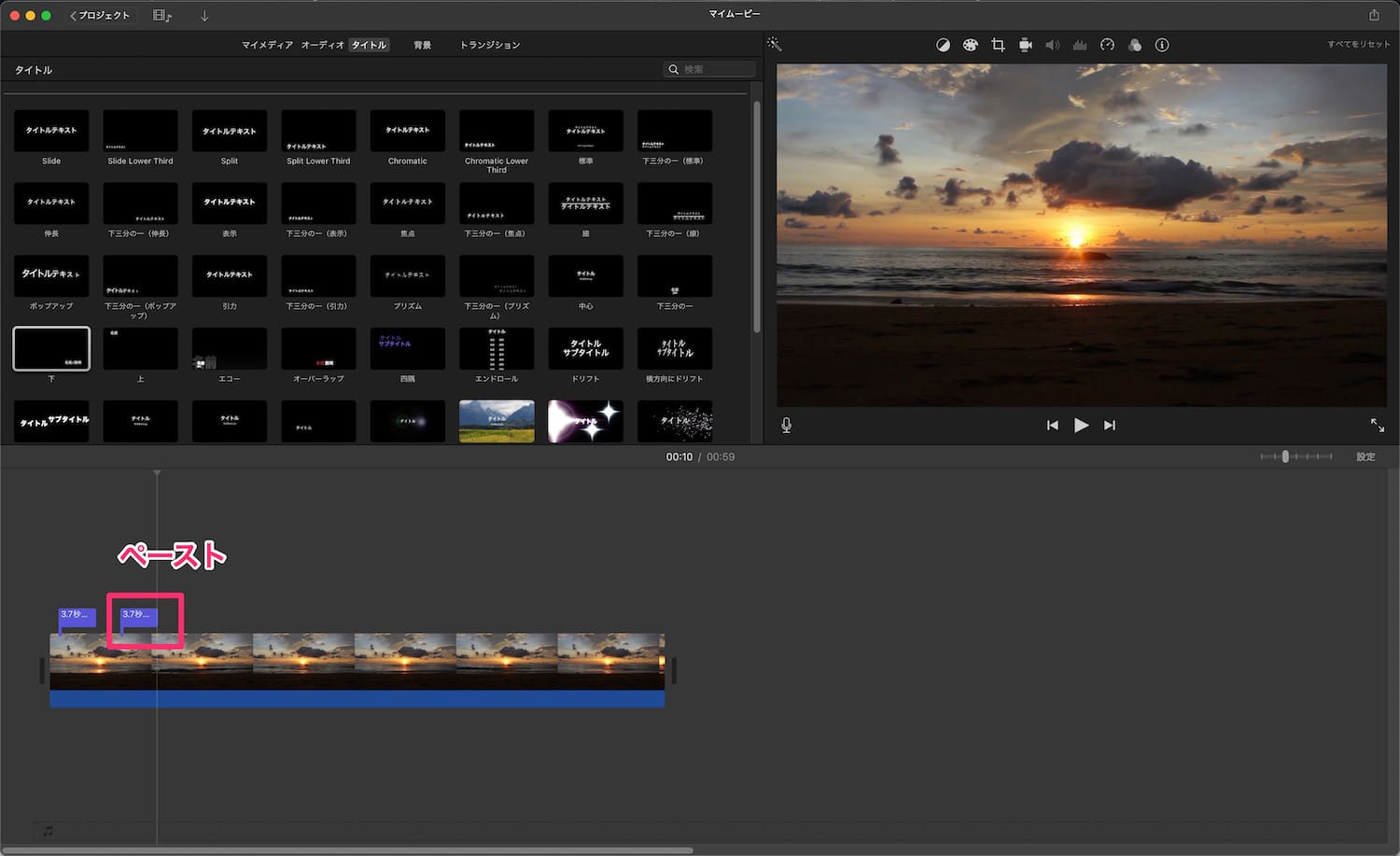Click the import media down arrow
The image size is (1400, 856).
pyautogui.click(x=204, y=16)
